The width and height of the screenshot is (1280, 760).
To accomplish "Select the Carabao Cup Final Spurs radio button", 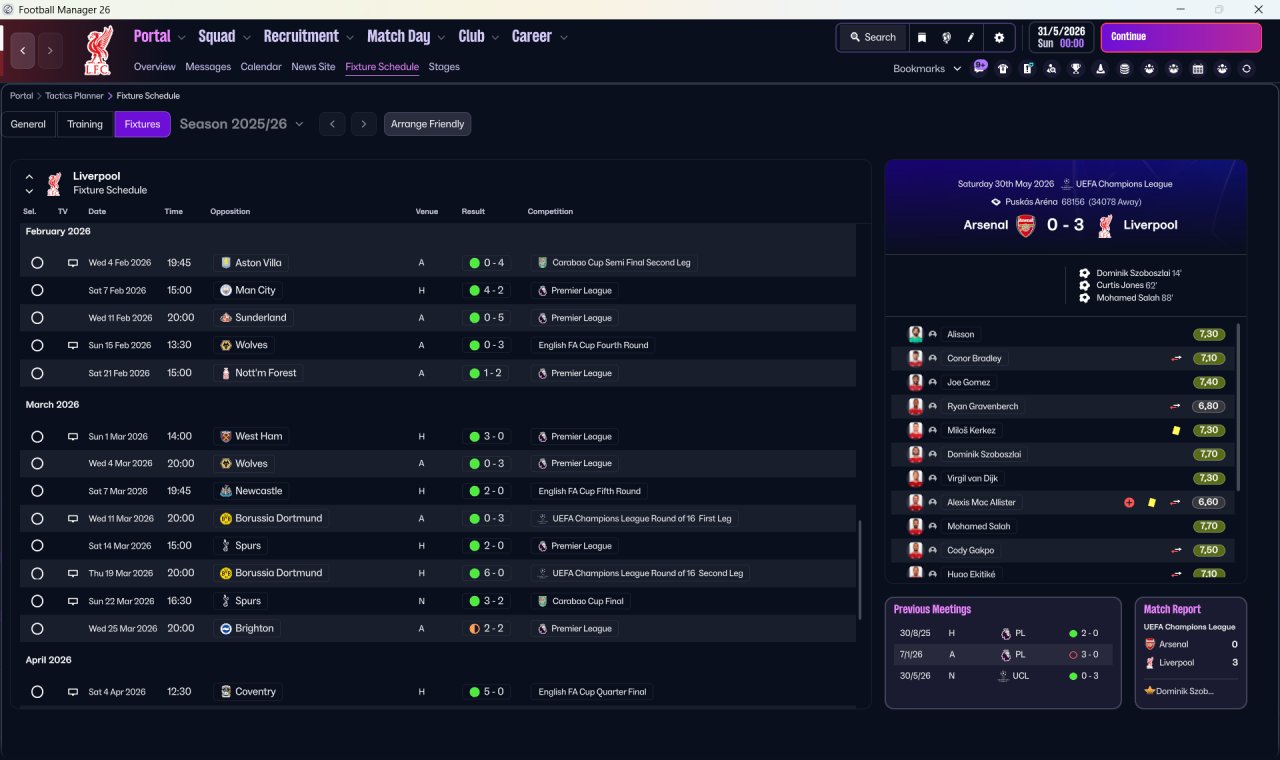I will 37,601.
